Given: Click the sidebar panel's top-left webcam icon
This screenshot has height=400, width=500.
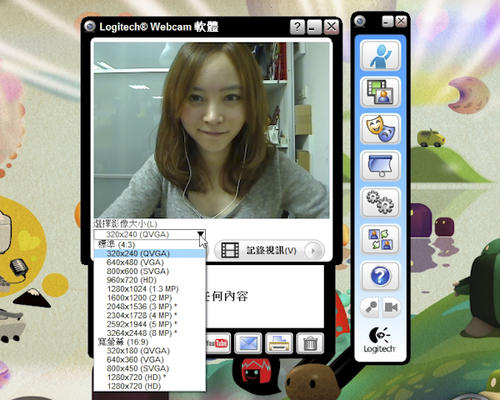Looking at the screenshot, I should (x=360, y=22).
